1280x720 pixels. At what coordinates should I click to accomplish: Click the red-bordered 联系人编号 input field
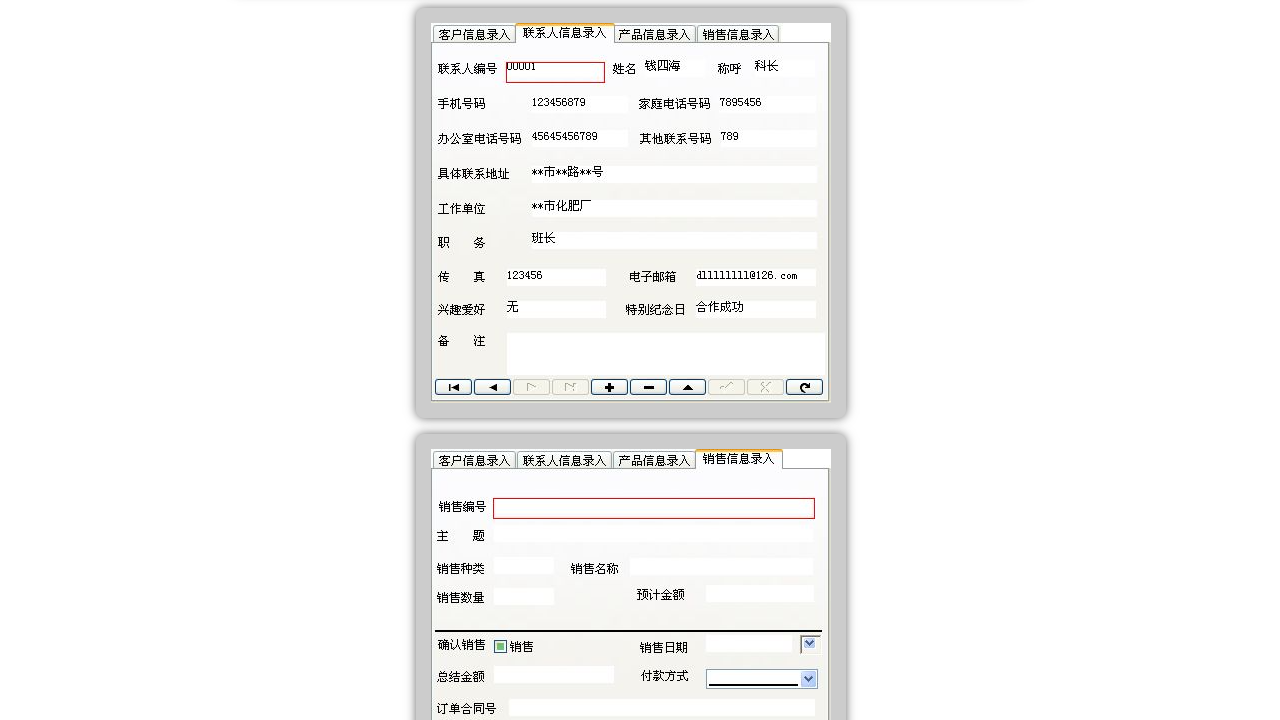tap(555, 72)
